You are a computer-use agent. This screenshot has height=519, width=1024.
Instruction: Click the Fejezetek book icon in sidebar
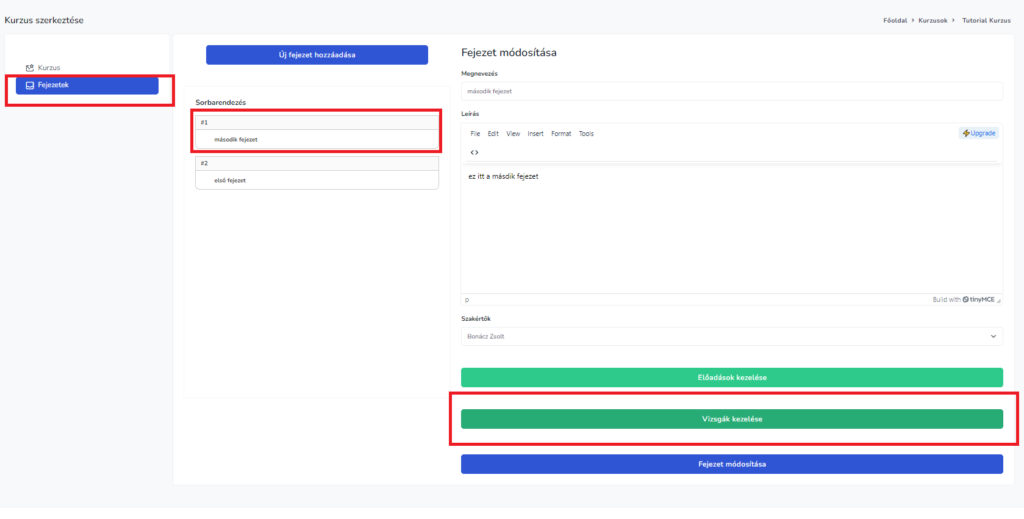coord(30,85)
